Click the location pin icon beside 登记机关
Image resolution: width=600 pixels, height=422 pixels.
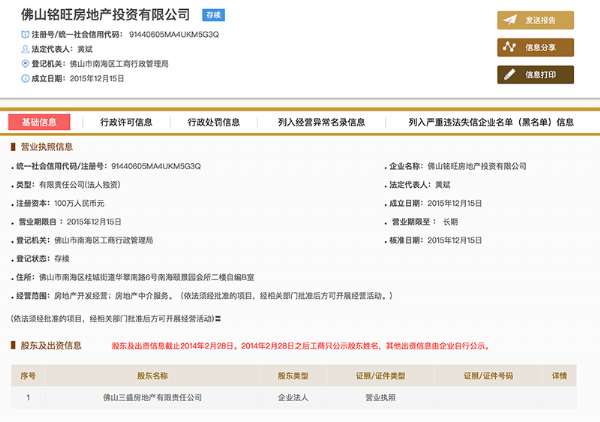coord(23,63)
